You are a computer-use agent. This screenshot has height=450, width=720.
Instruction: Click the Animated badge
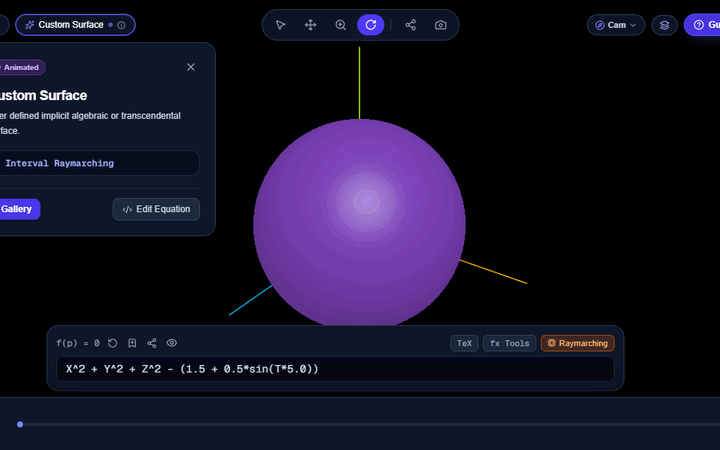tap(21, 67)
